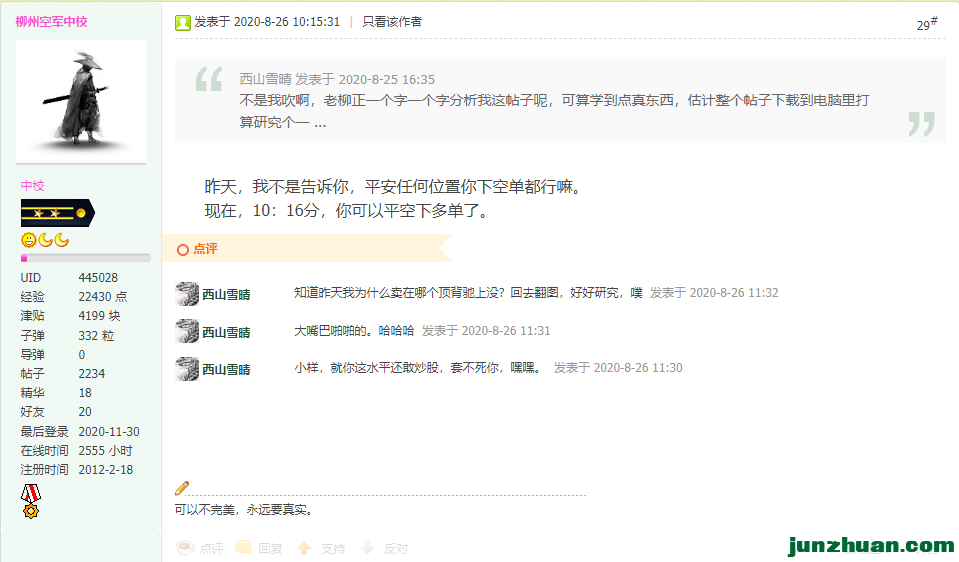959x562 pixels.
Task: Open the 29# floor number link
Action: (x=927, y=24)
